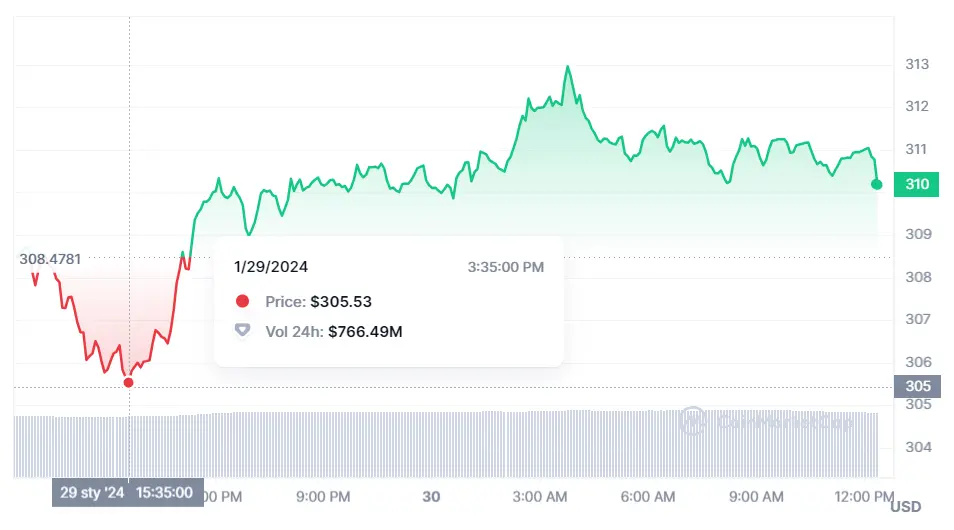Click the 6:00 AM time axis label

(648, 497)
